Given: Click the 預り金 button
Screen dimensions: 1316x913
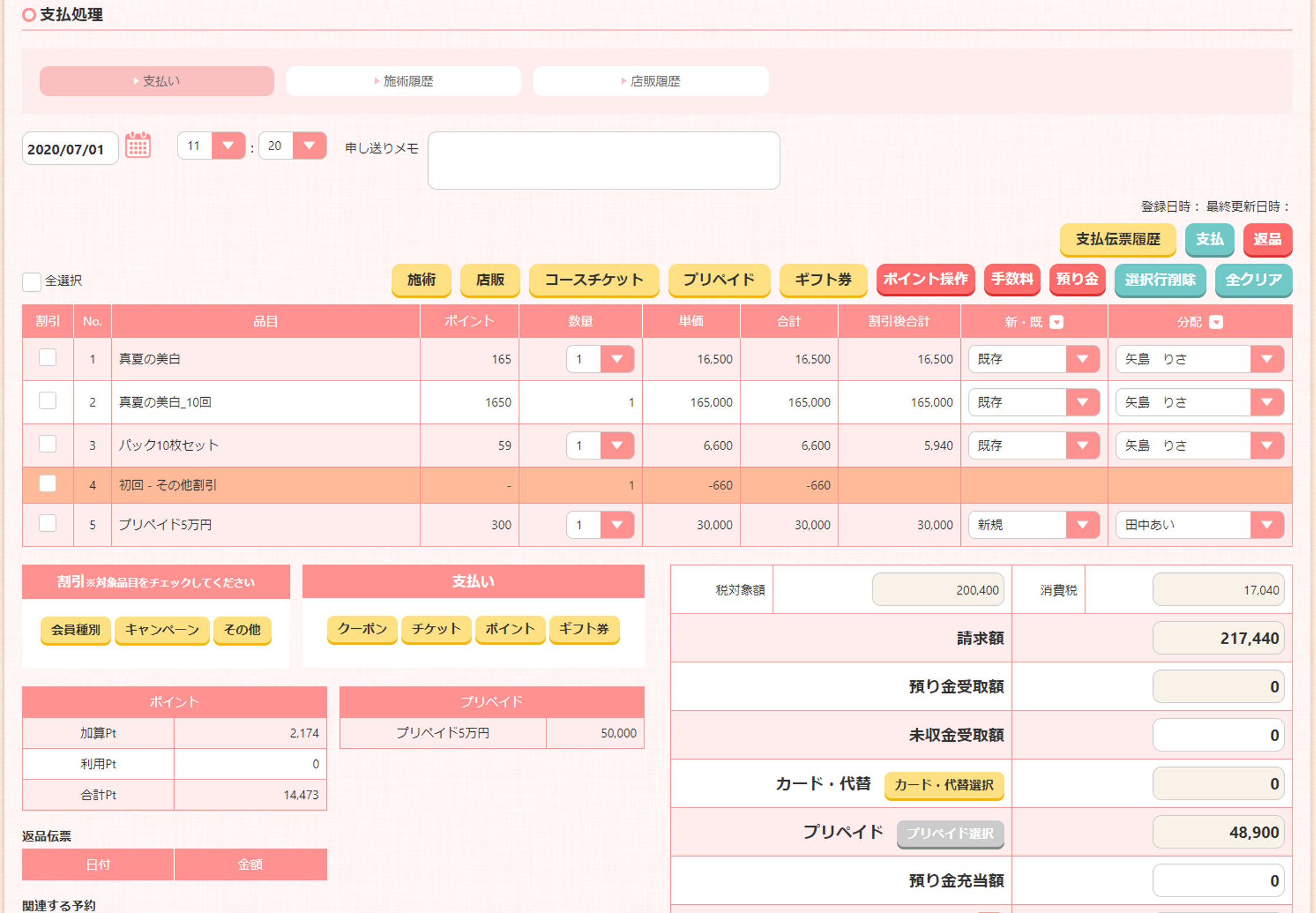Looking at the screenshot, I should [1077, 279].
